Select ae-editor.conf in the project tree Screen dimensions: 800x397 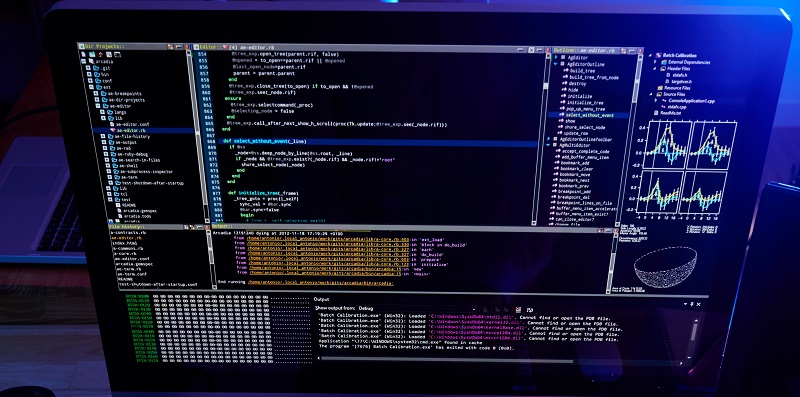[x=133, y=125]
